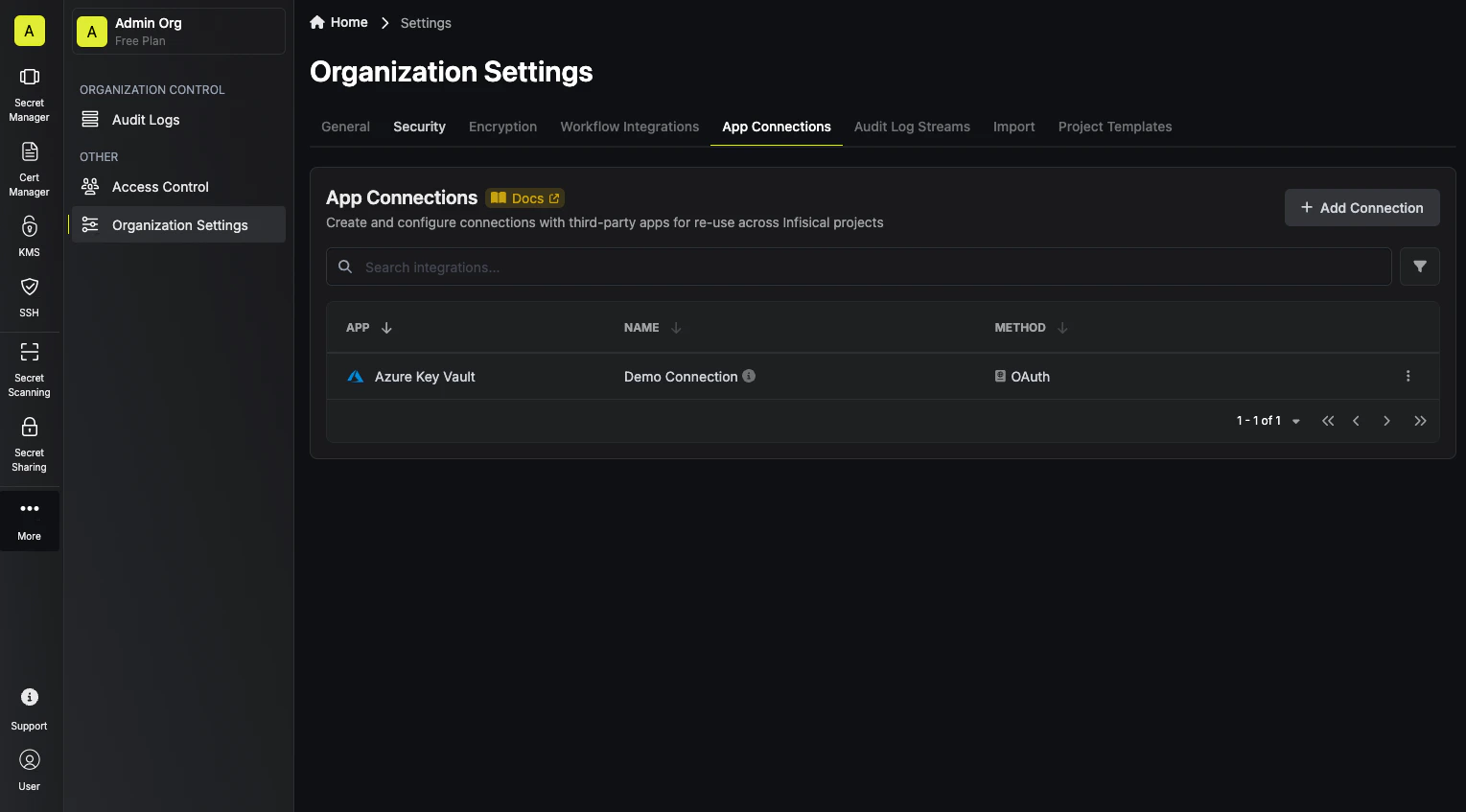
Task: Click the Azure Key Vault logo icon
Action: [x=355, y=377]
